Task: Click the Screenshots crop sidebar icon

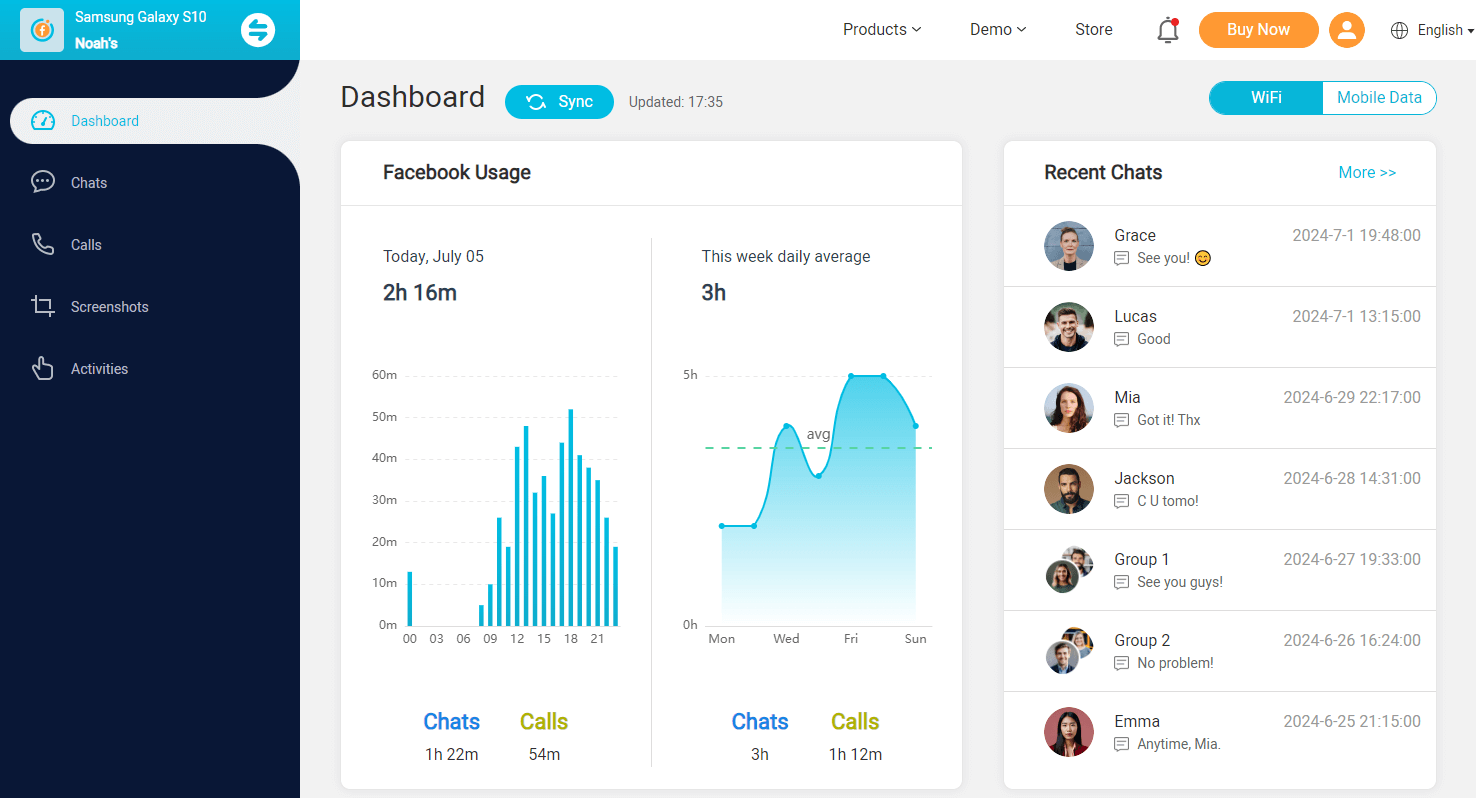Action: tap(43, 306)
